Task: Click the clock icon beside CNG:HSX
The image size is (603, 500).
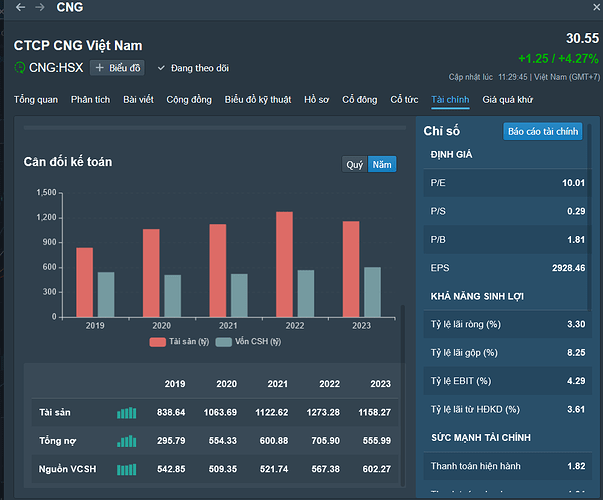Action: coord(20,68)
